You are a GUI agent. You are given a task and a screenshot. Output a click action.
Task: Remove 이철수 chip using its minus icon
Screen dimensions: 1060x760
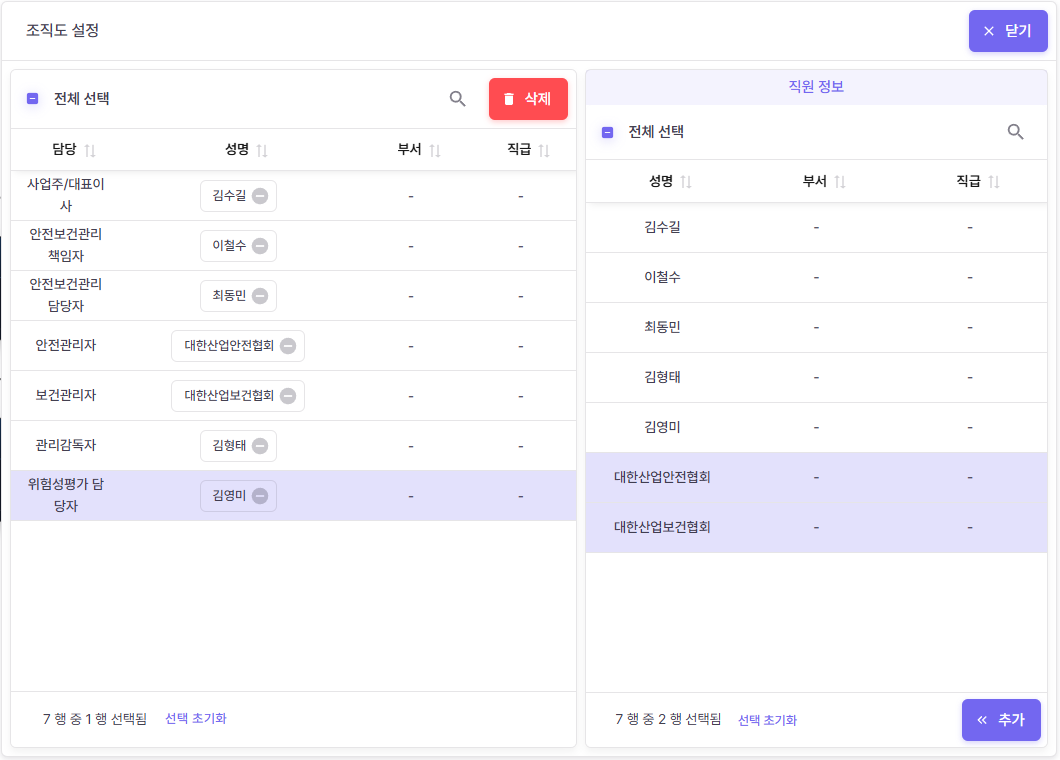259,246
